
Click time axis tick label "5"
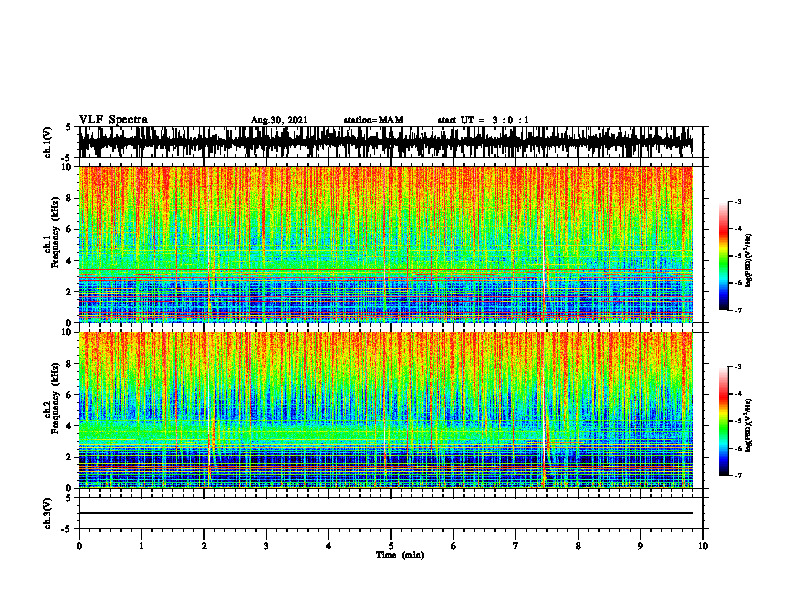tap(391, 546)
